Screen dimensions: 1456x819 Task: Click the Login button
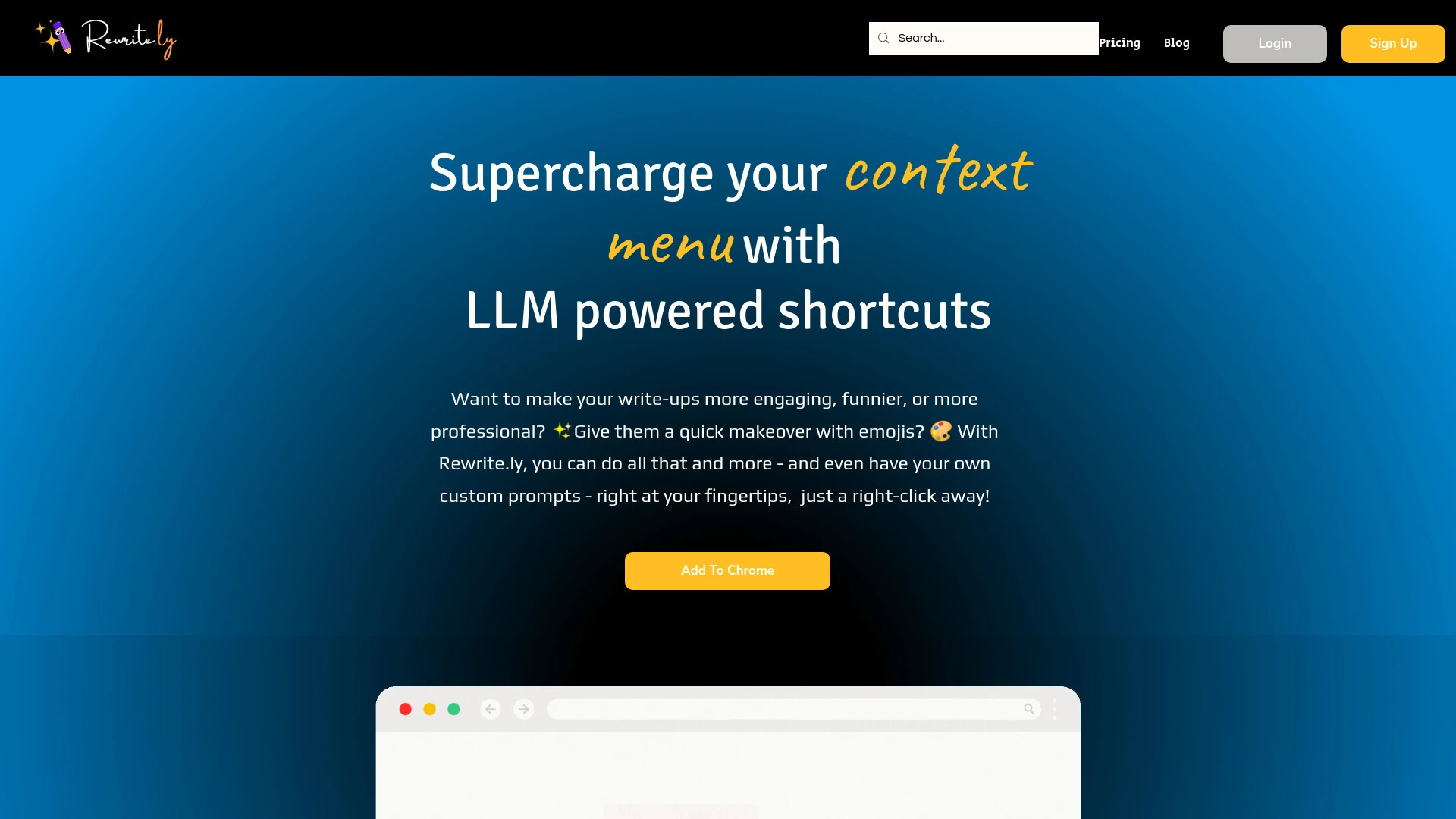tap(1275, 43)
